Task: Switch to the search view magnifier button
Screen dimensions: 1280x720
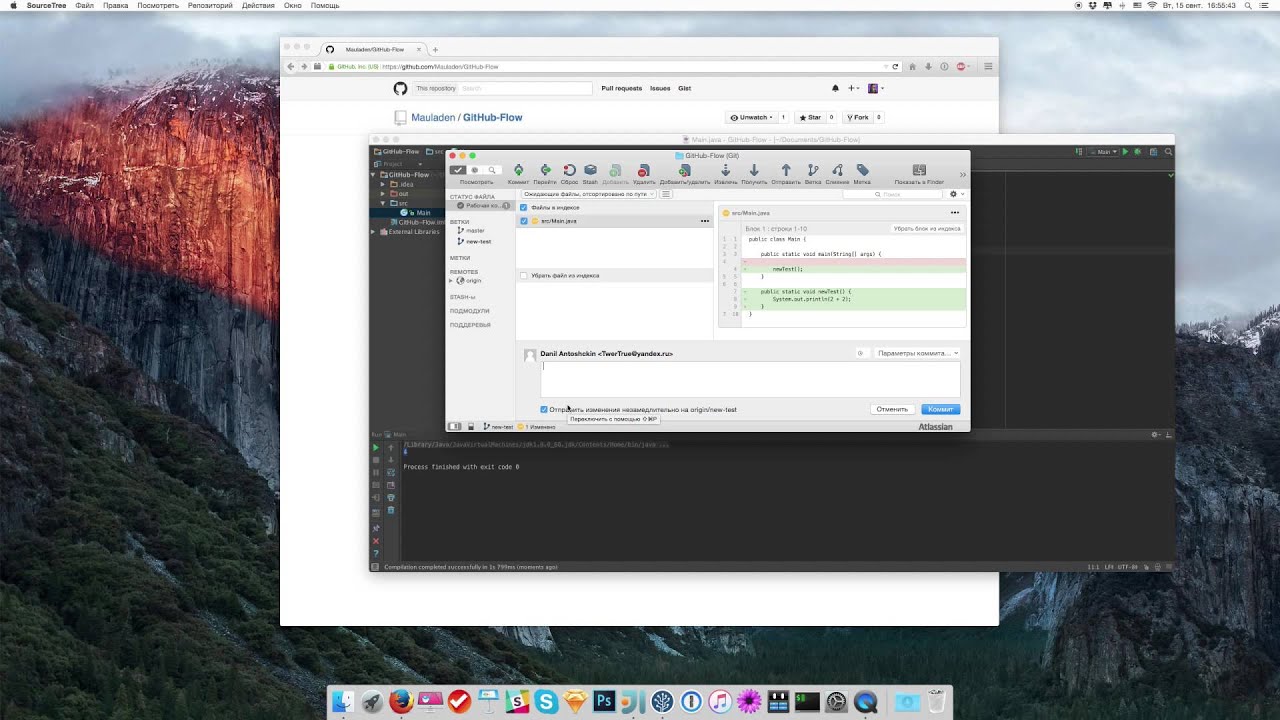Action: click(x=492, y=170)
